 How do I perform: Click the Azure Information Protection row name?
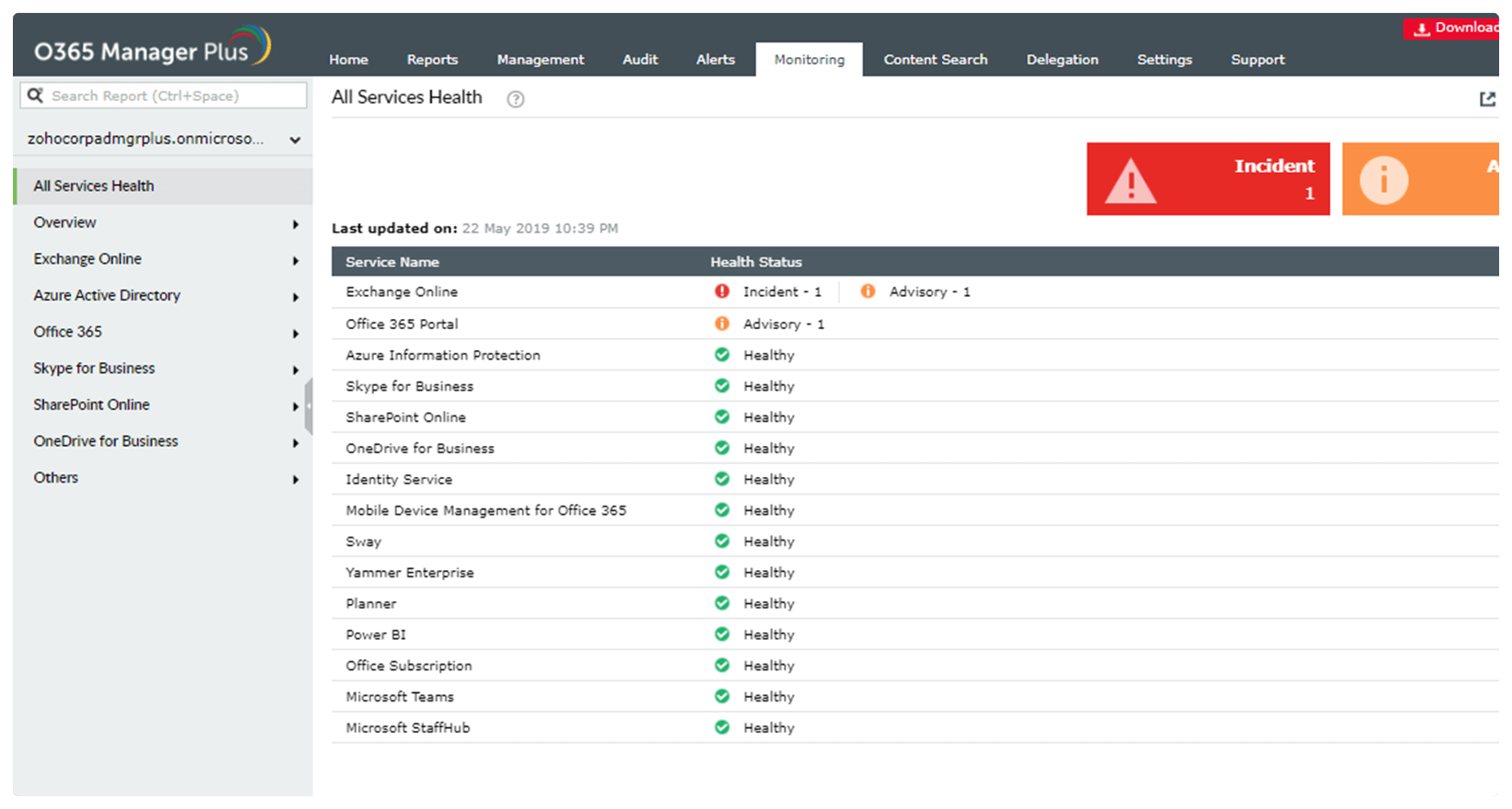pos(443,355)
